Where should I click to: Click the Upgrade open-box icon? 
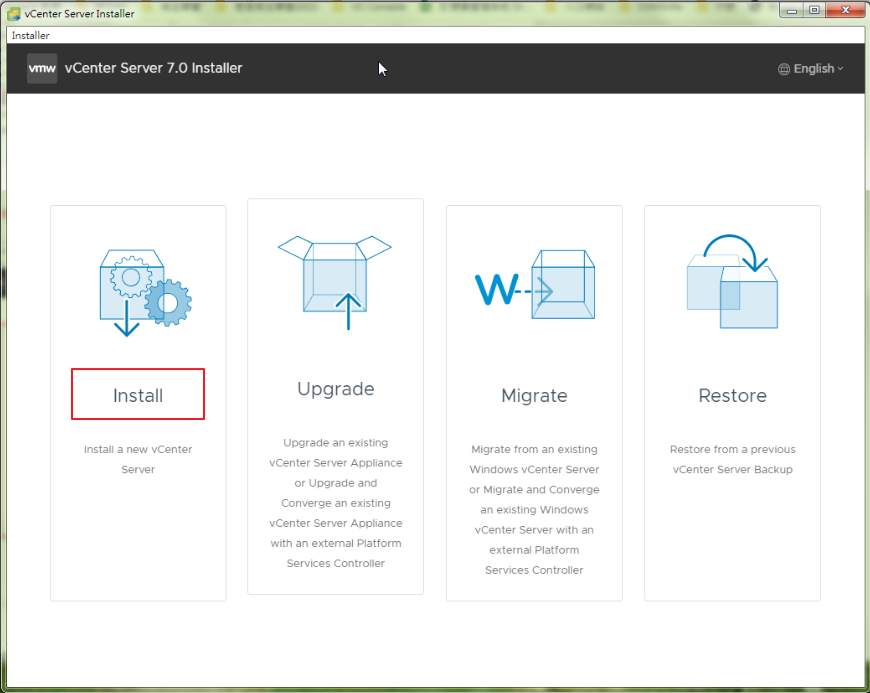(335, 282)
